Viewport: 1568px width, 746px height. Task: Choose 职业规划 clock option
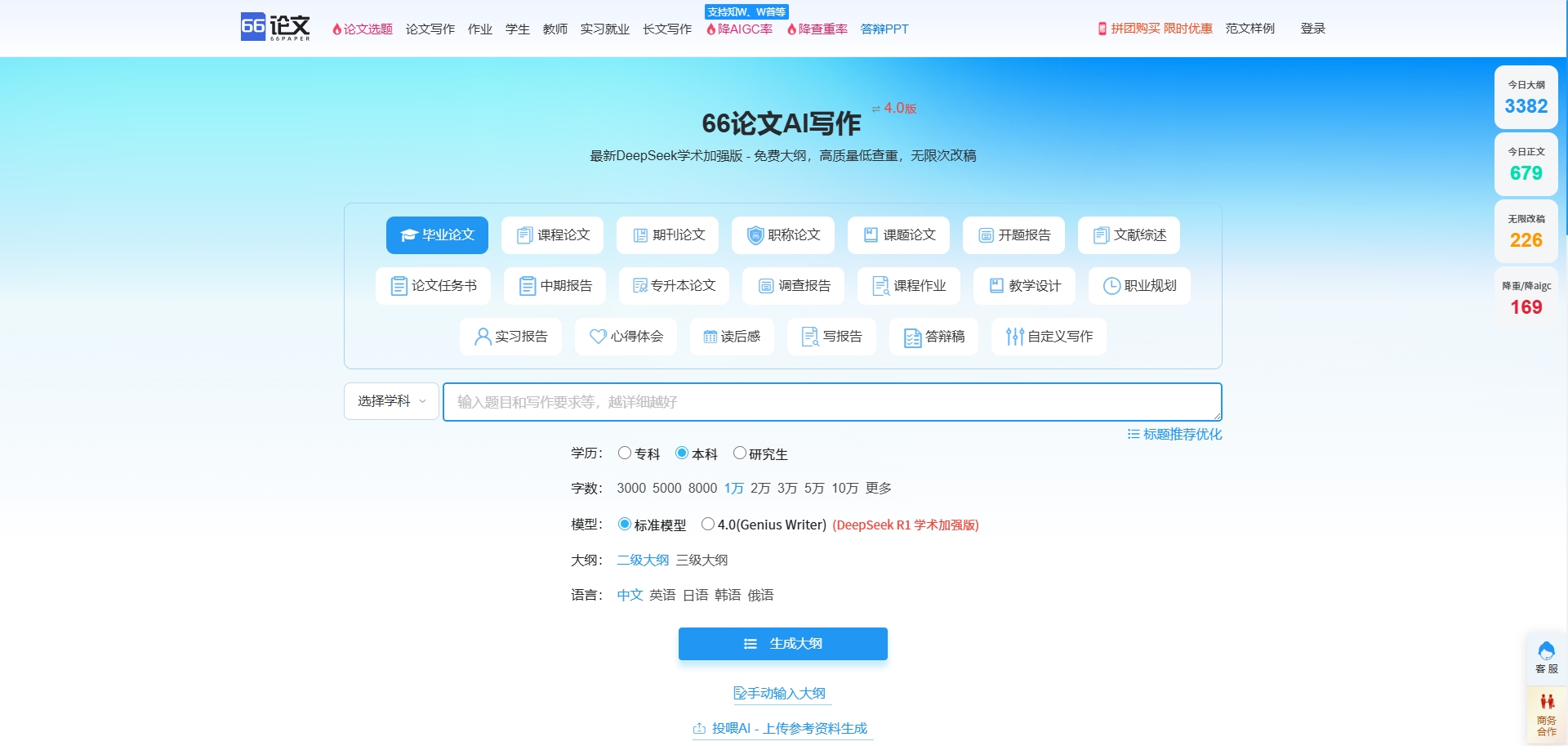1139,286
